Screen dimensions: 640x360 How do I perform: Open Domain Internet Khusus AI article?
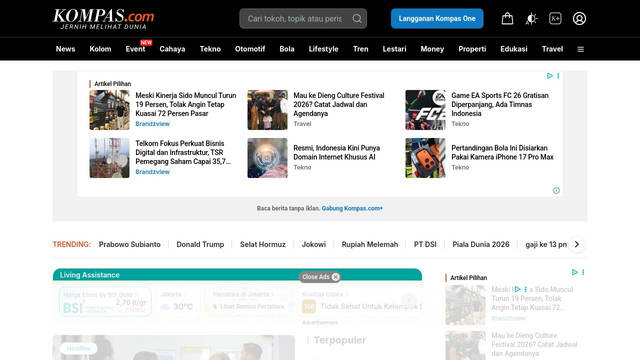[x=337, y=152]
